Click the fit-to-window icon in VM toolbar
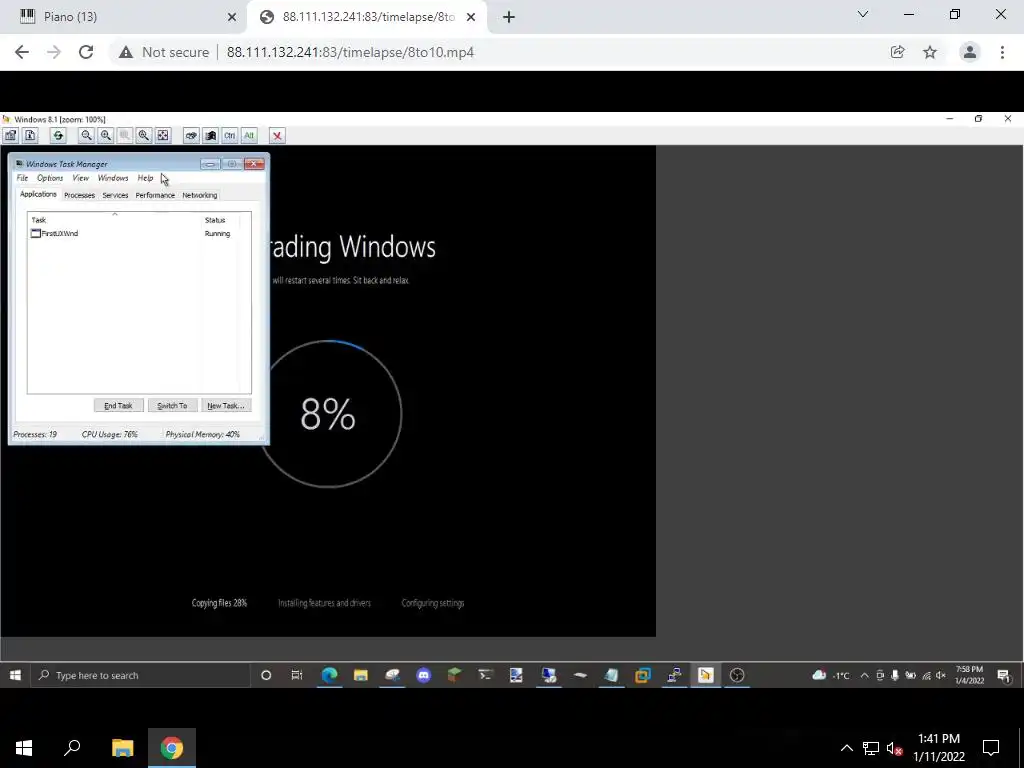Image resolution: width=1024 pixels, height=768 pixels. tap(163, 135)
